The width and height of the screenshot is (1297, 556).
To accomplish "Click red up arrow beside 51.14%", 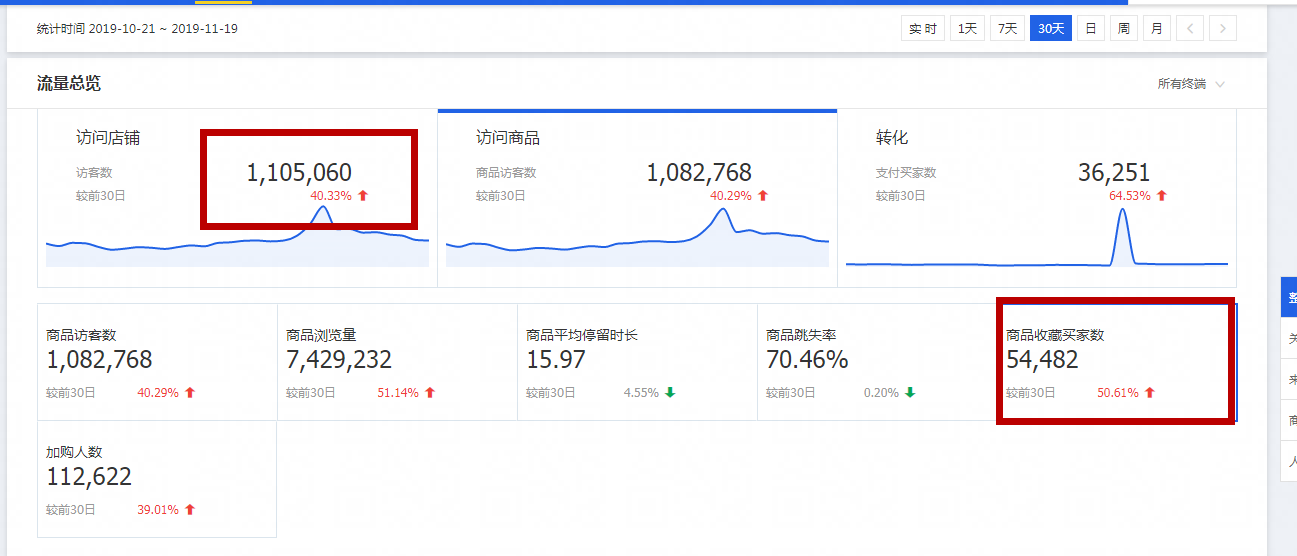I will (430, 393).
